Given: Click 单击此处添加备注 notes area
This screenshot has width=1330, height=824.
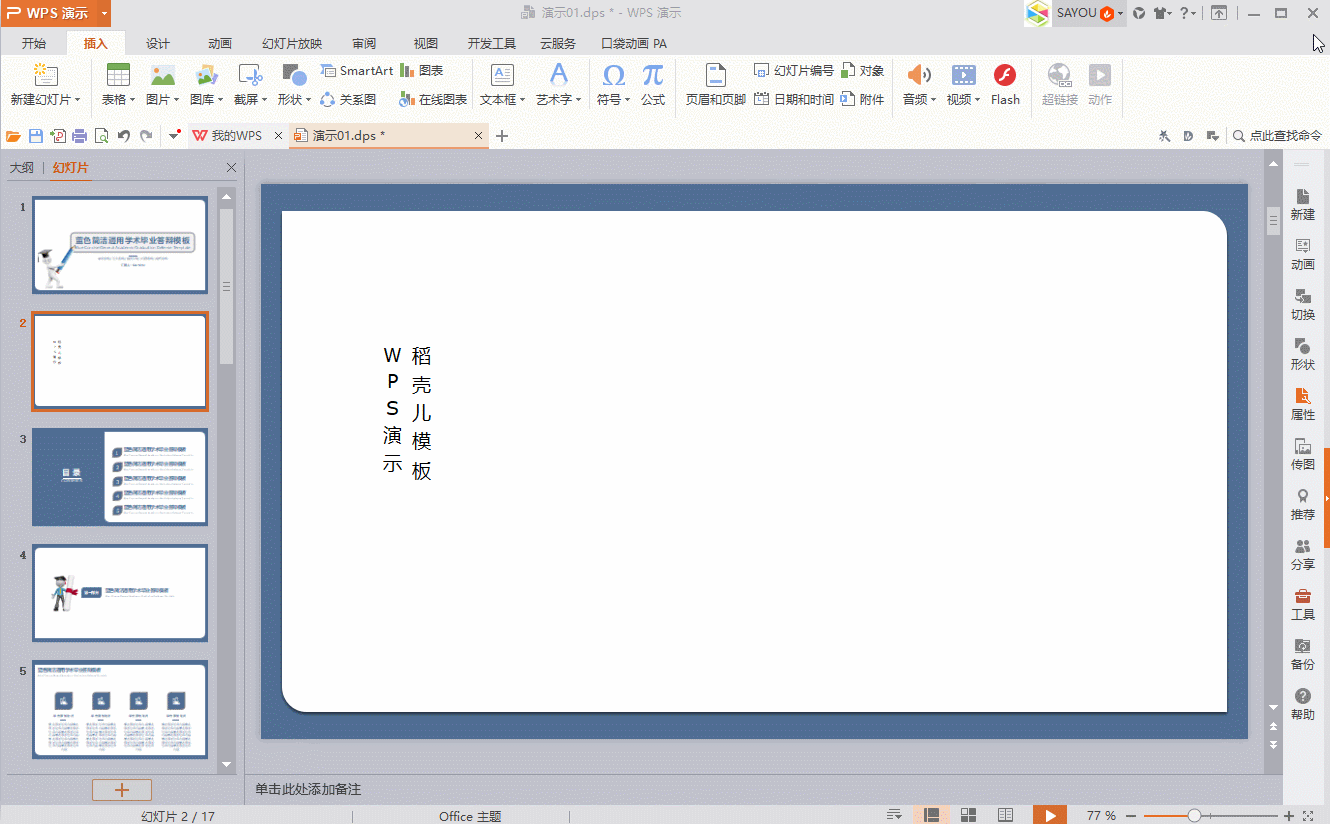Looking at the screenshot, I should click(x=308, y=789).
